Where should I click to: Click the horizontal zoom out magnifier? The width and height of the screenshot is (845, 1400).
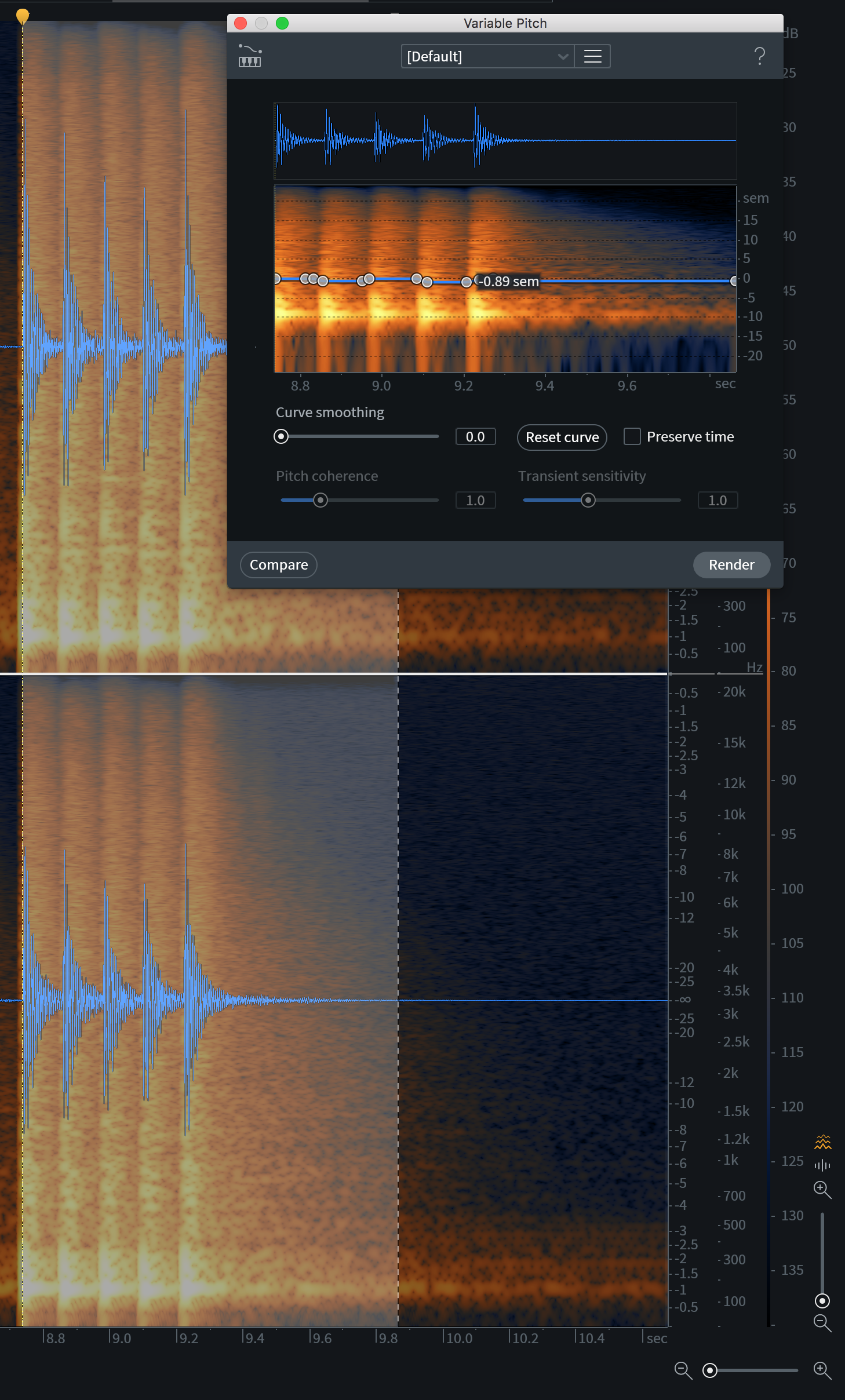click(683, 1370)
